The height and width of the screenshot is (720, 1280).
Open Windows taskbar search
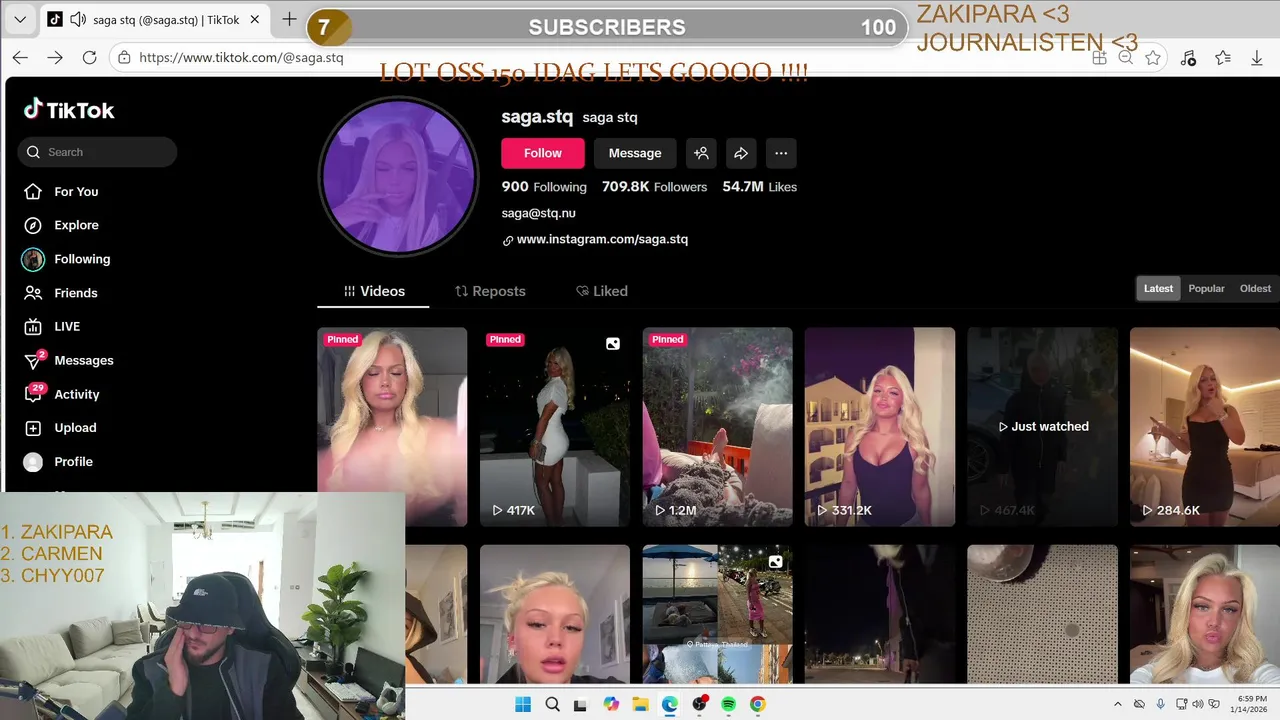(x=553, y=704)
